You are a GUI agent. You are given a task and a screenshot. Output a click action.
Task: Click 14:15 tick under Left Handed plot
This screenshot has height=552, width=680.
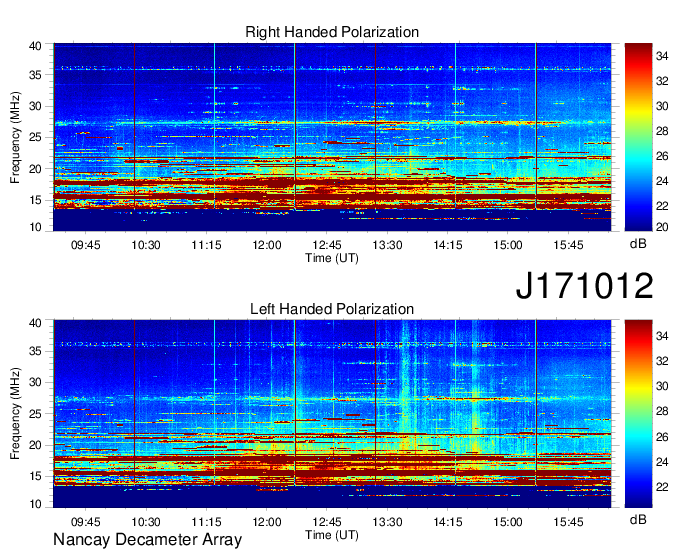(448, 522)
